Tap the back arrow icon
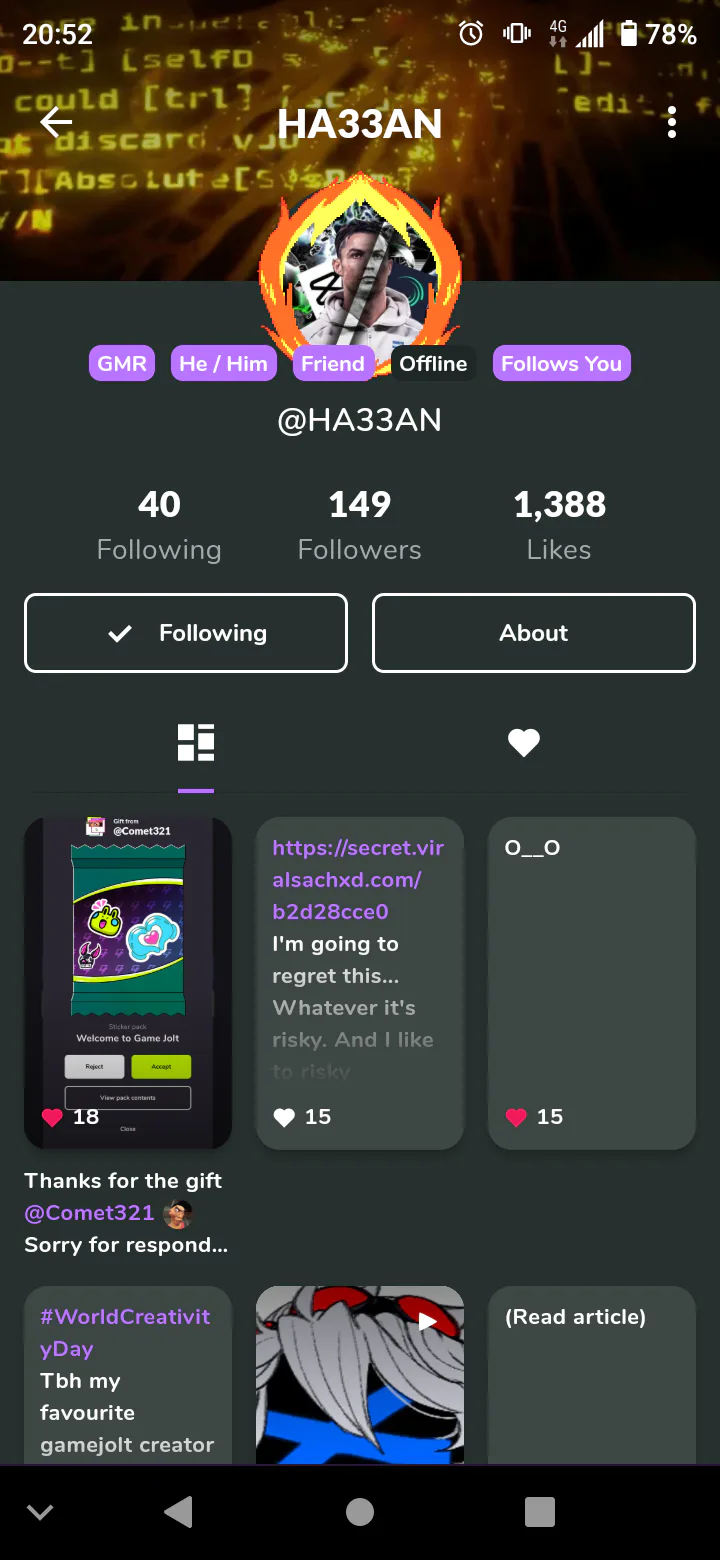This screenshot has height=1560, width=720. pyautogui.click(x=56, y=123)
